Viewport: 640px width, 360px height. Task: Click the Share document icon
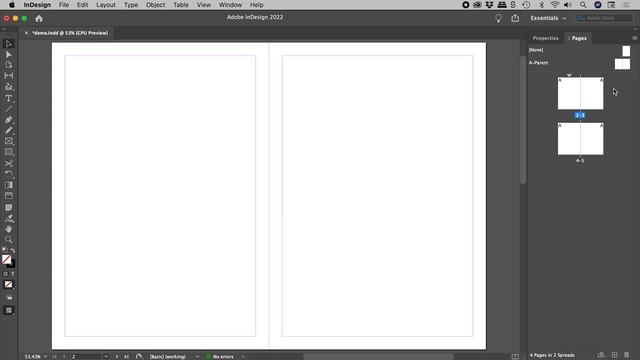coord(515,18)
